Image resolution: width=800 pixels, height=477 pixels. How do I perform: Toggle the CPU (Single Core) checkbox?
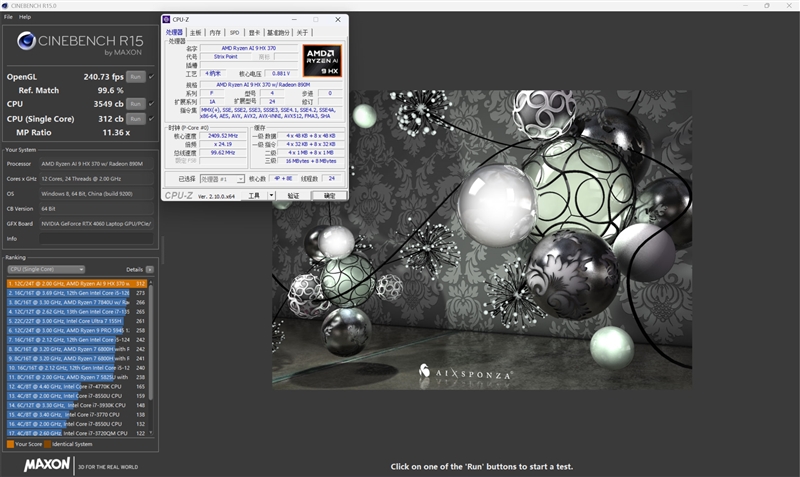point(152,118)
